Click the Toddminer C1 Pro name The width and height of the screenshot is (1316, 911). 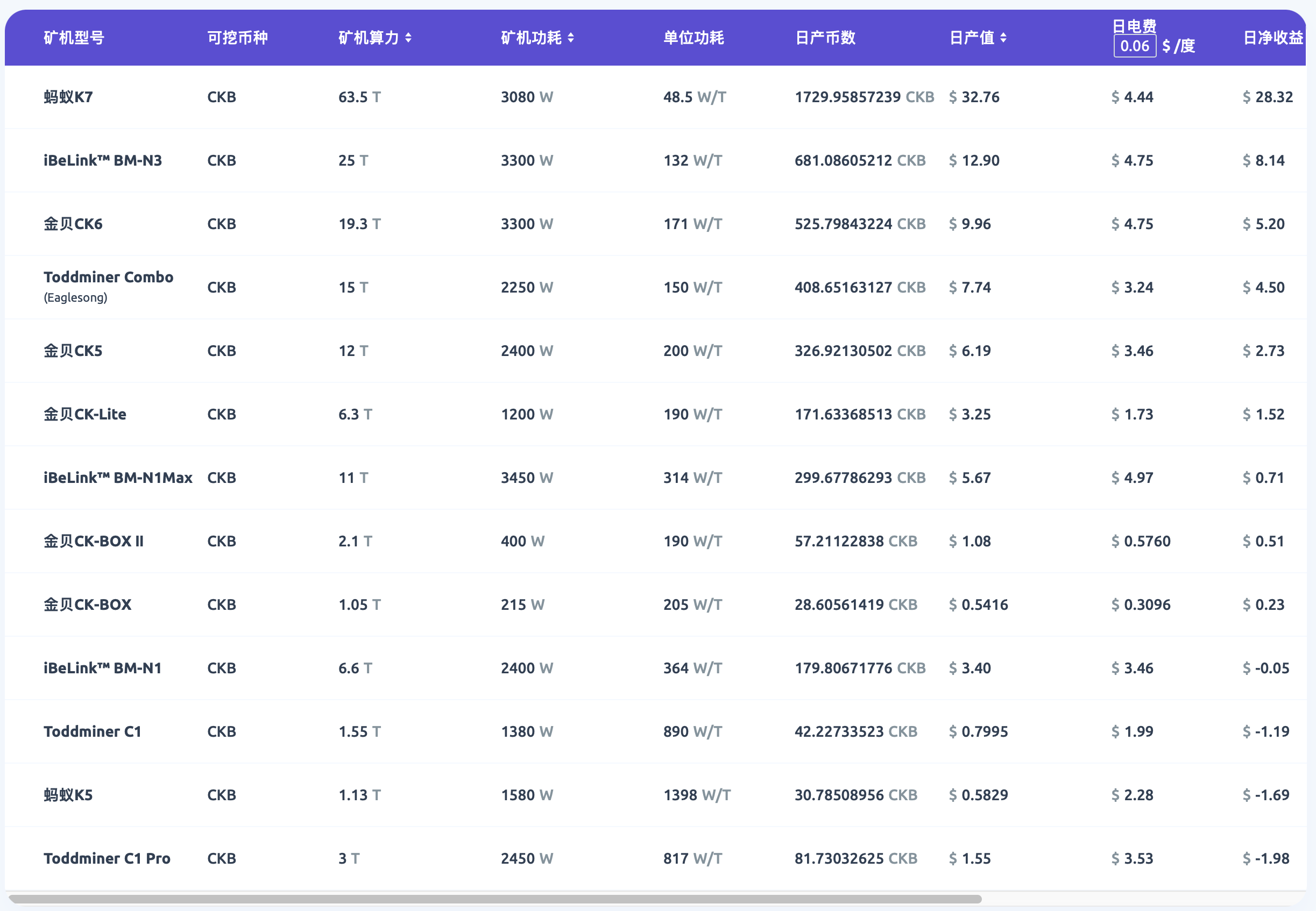coord(107,858)
